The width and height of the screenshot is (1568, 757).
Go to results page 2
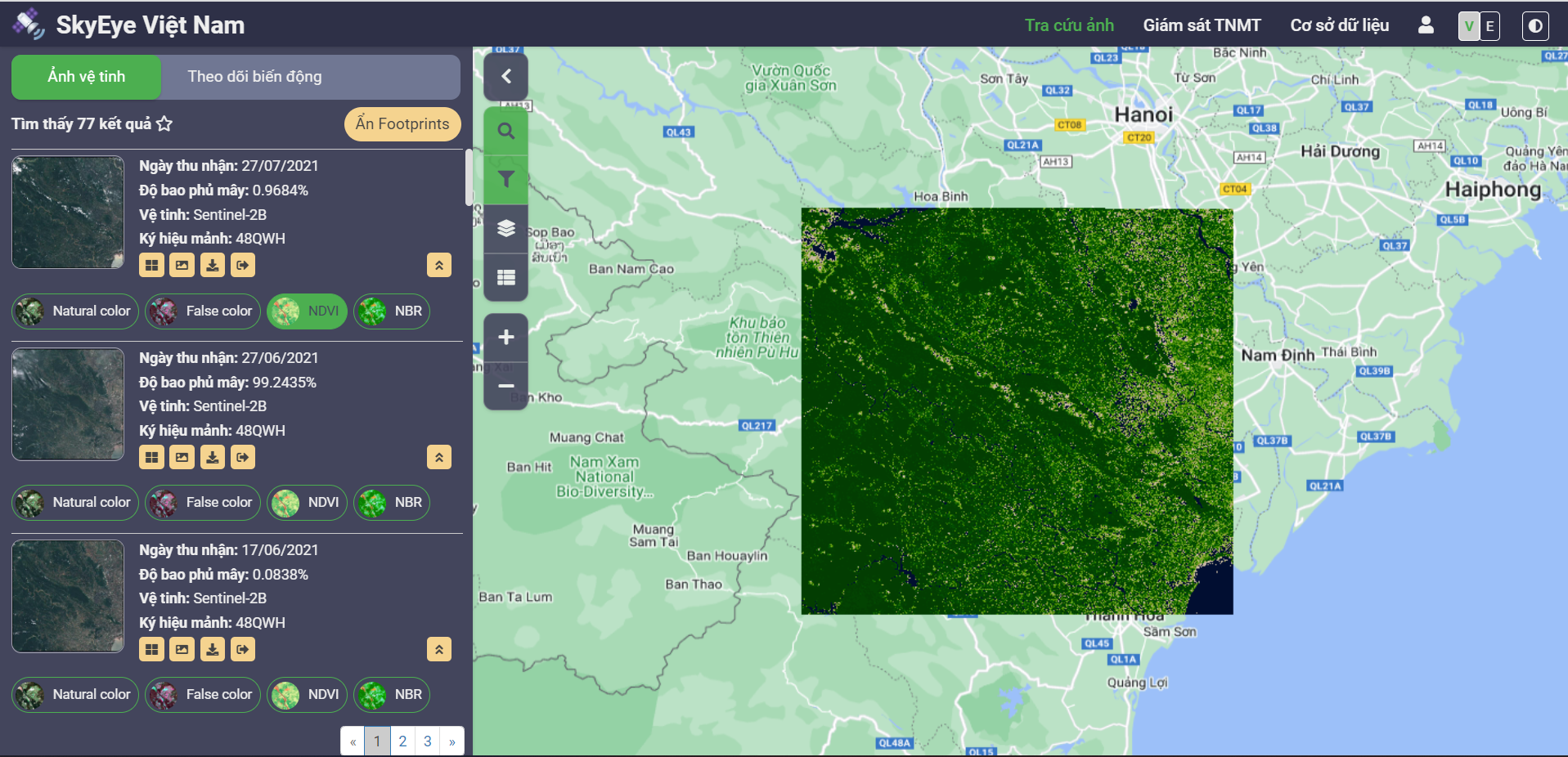point(402,741)
